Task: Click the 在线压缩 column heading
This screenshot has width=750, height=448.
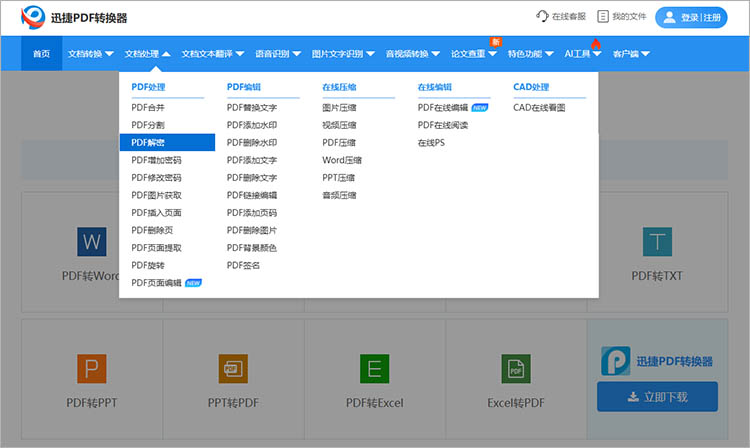Action: 339,87
